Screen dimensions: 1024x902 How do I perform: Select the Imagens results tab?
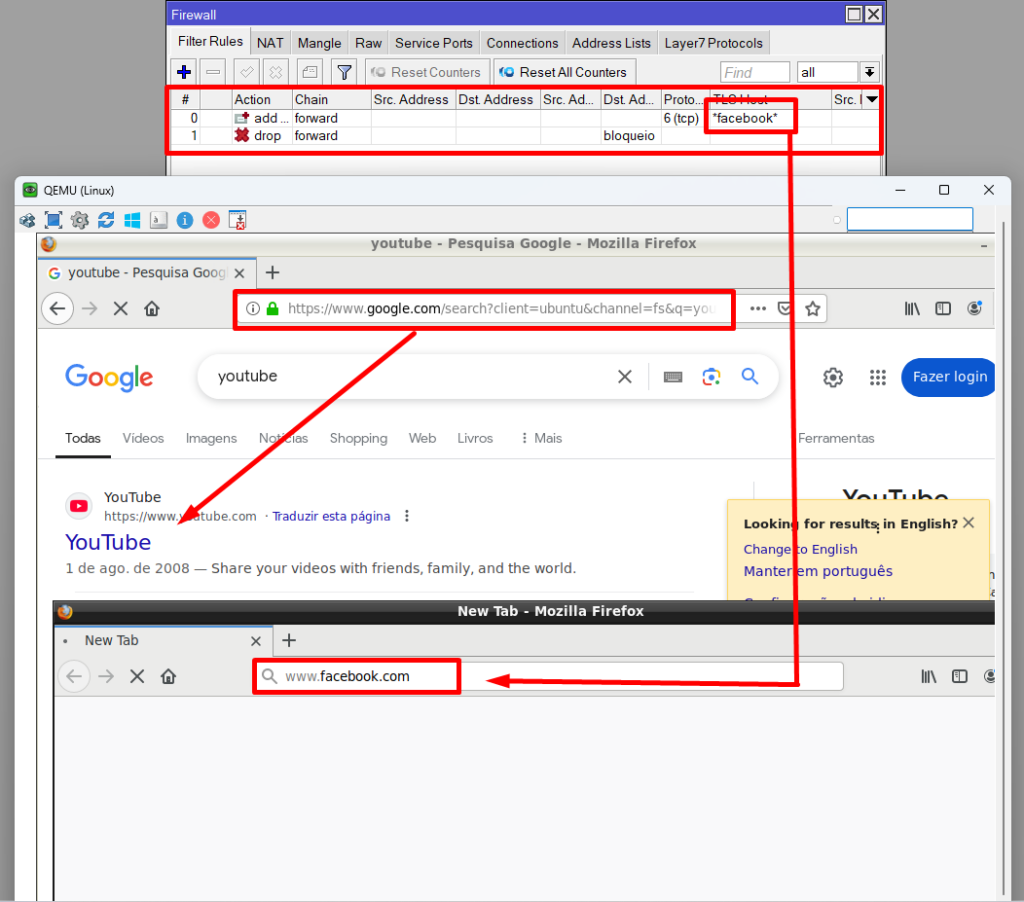pos(211,438)
